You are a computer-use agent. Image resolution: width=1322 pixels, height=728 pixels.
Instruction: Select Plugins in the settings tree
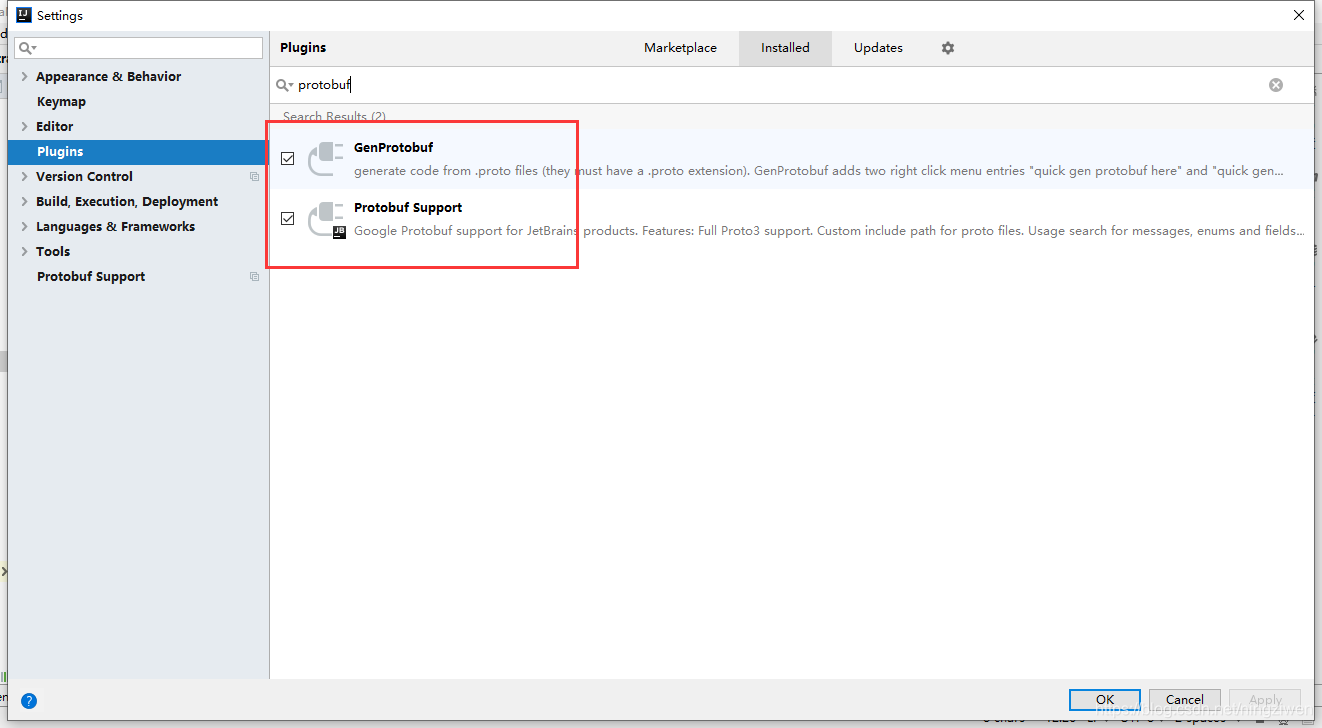coord(138,152)
